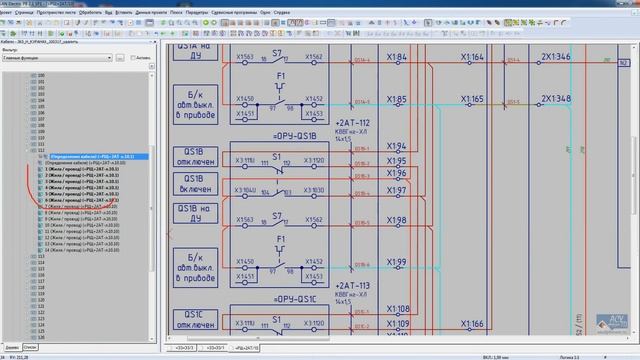The height and width of the screenshot is (360, 640).
Task: Toggle the Активн filter checkbox
Action: click(133, 58)
